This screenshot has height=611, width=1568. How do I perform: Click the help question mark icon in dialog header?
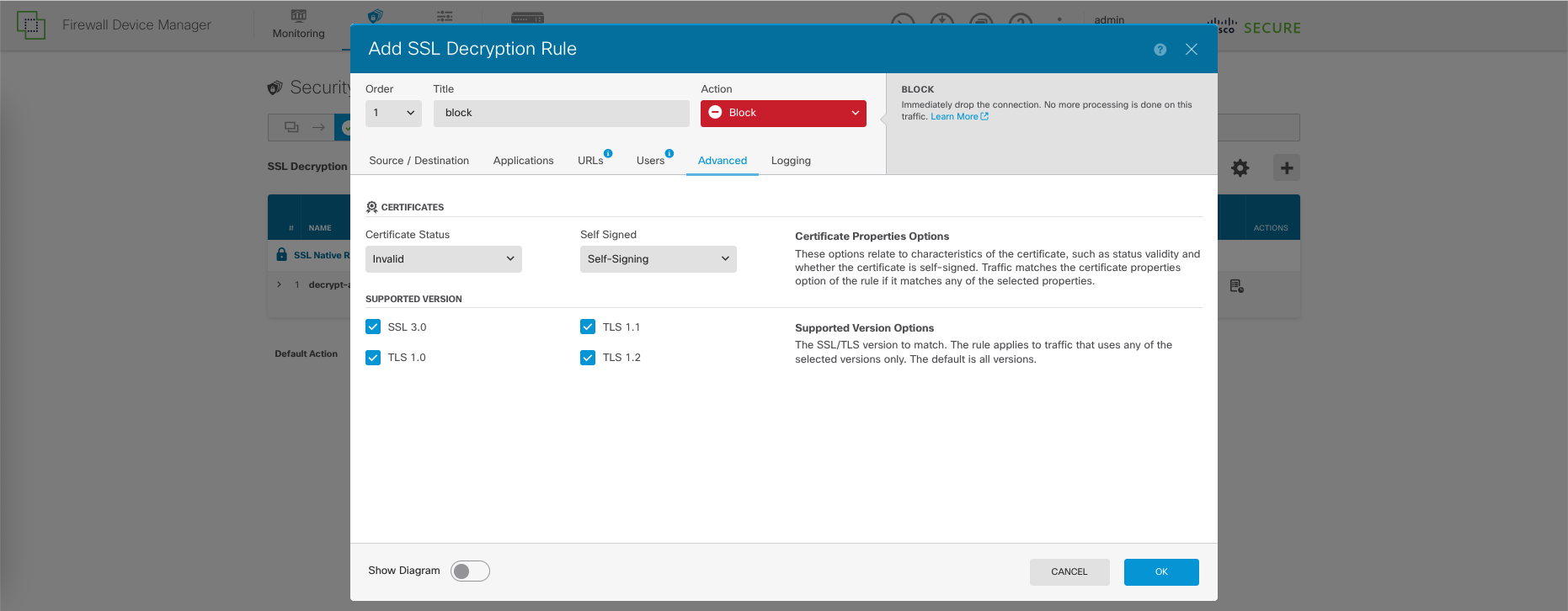tap(1160, 50)
